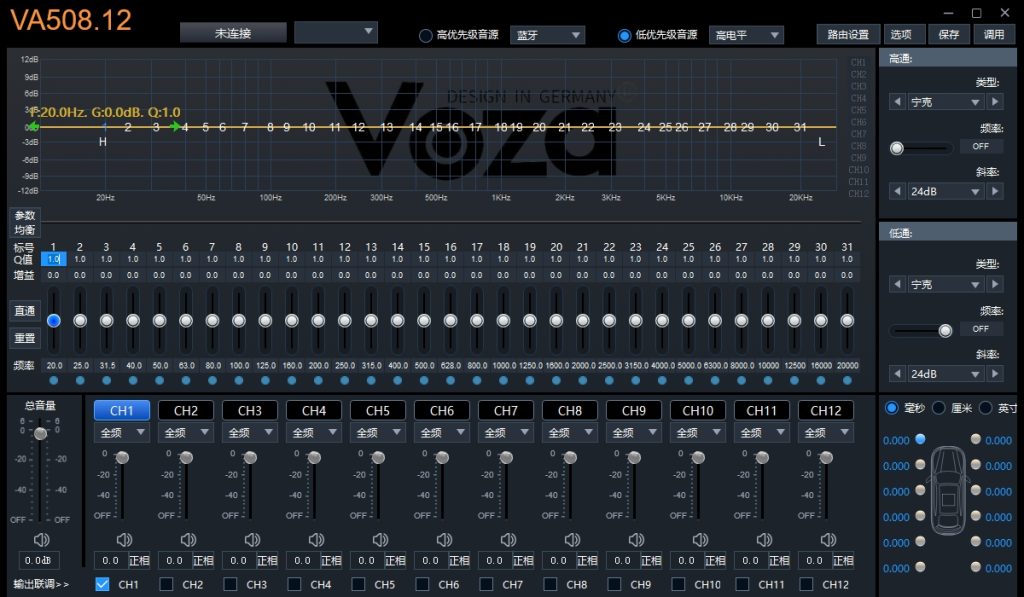Image resolution: width=1024 pixels, height=597 pixels.
Task: Select the CH7 channel tab
Action: click(x=505, y=410)
